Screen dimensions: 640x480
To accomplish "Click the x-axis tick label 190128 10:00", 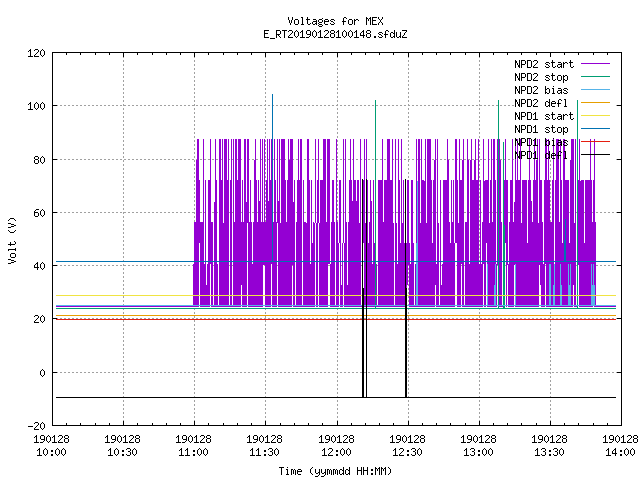I will click(51, 446).
